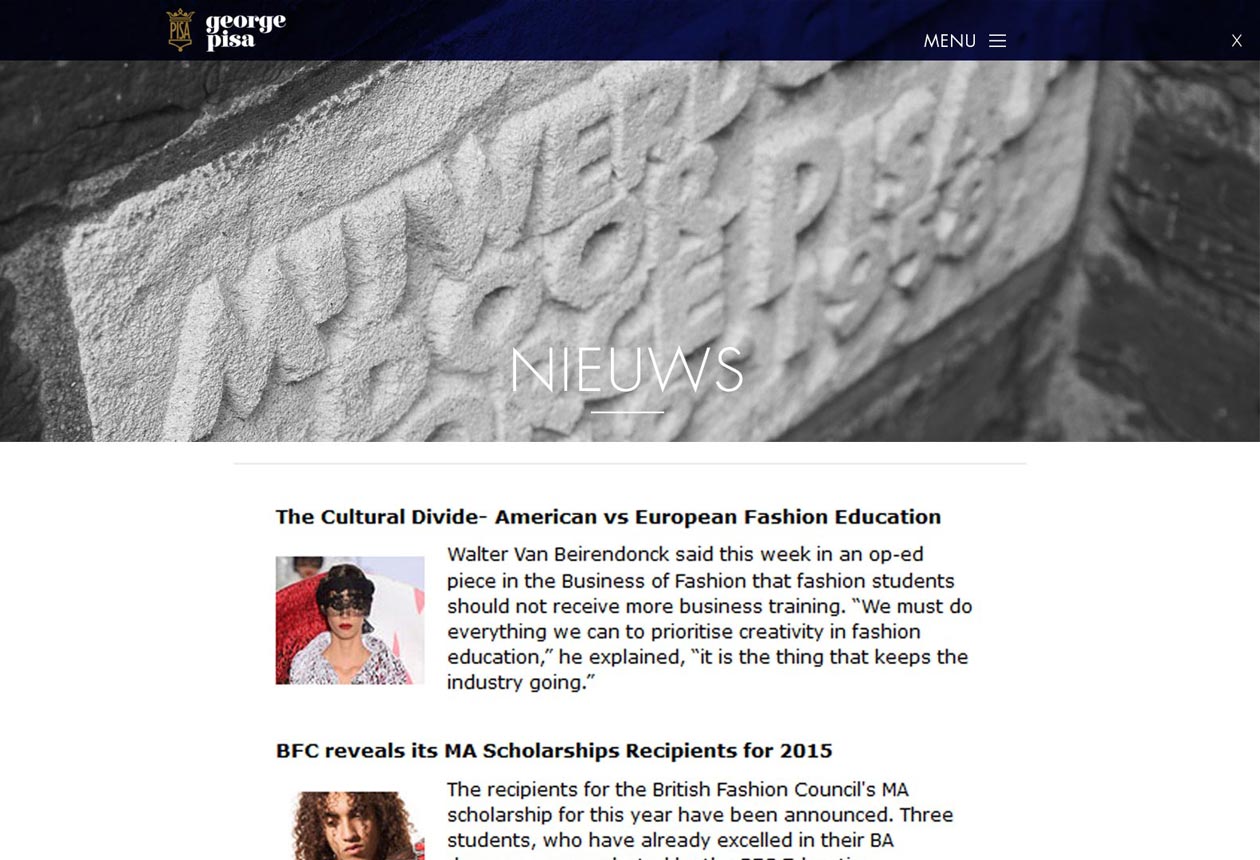Click the dark blue header bar
The image size is (1260, 860).
(x=630, y=30)
